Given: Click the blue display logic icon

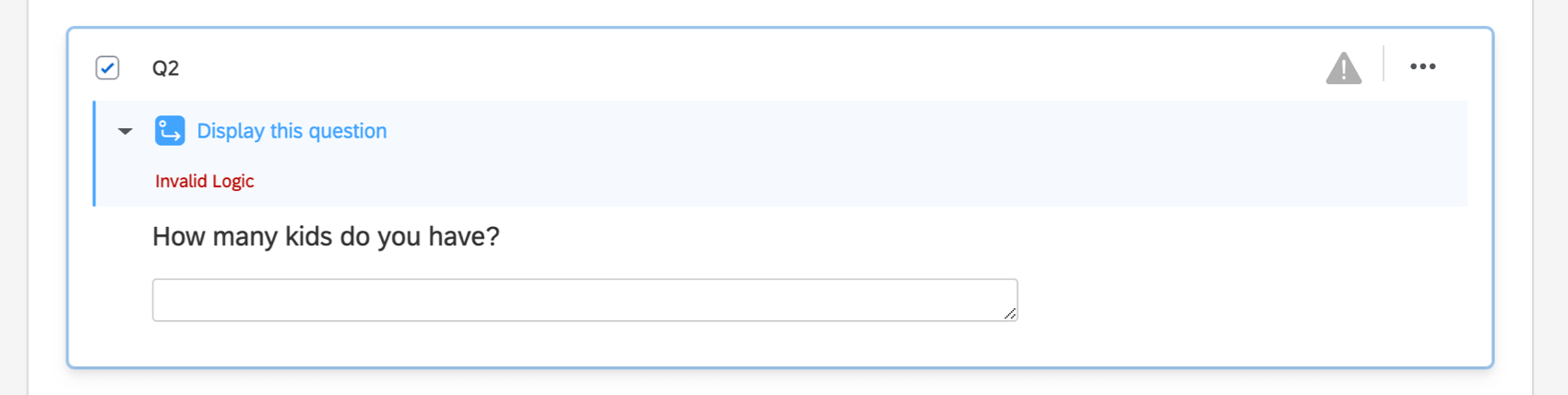Looking at the screenshot, I should (x=170, y=131).
